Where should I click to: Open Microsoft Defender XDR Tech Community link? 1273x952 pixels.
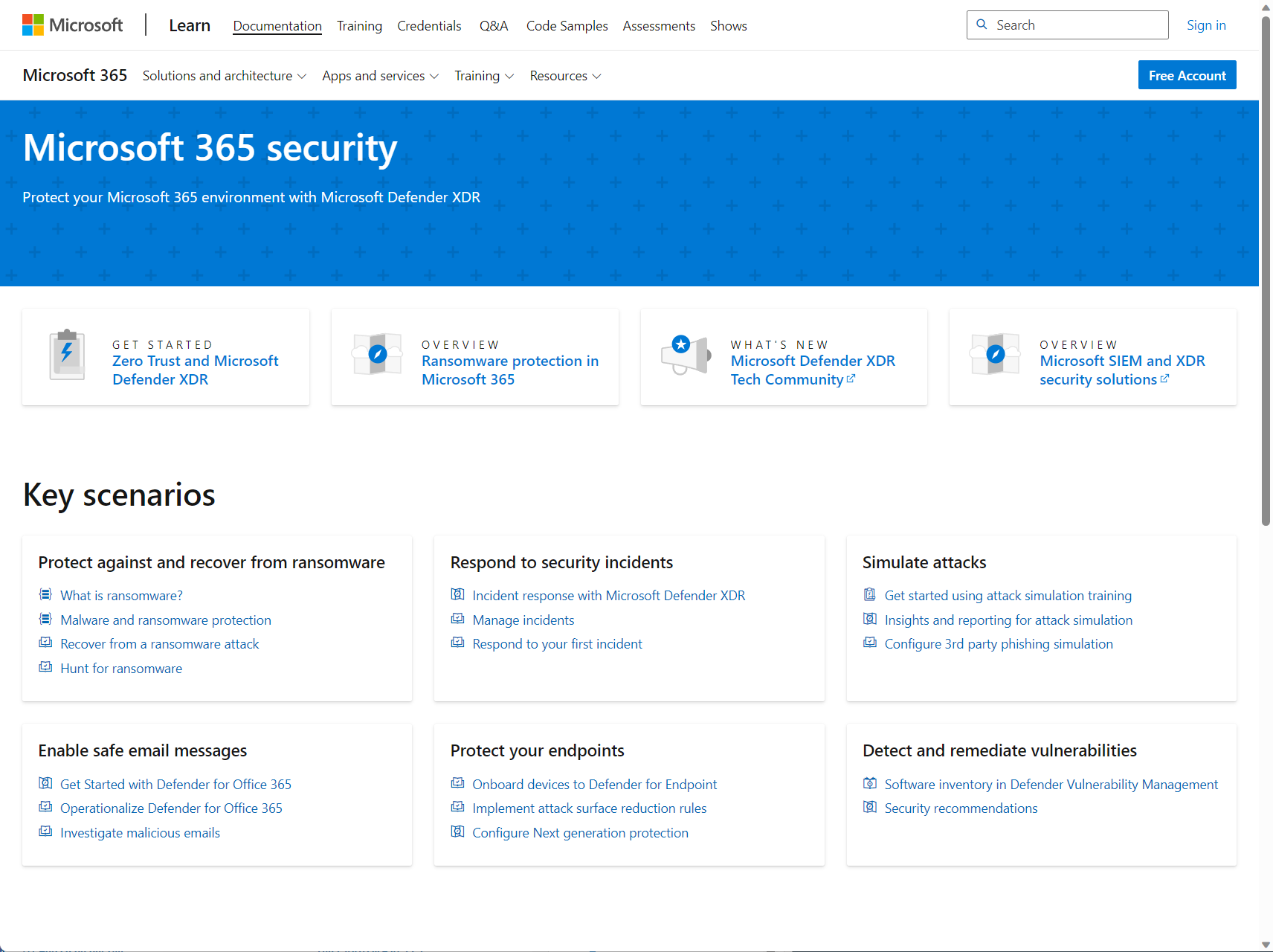(x=813, y=370)
